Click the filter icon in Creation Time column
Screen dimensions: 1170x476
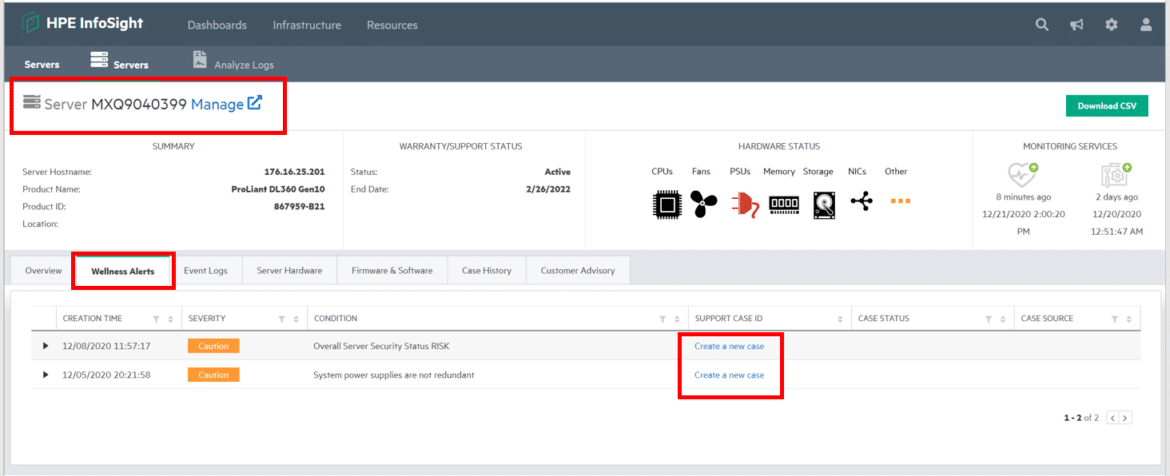coord(156,319)
